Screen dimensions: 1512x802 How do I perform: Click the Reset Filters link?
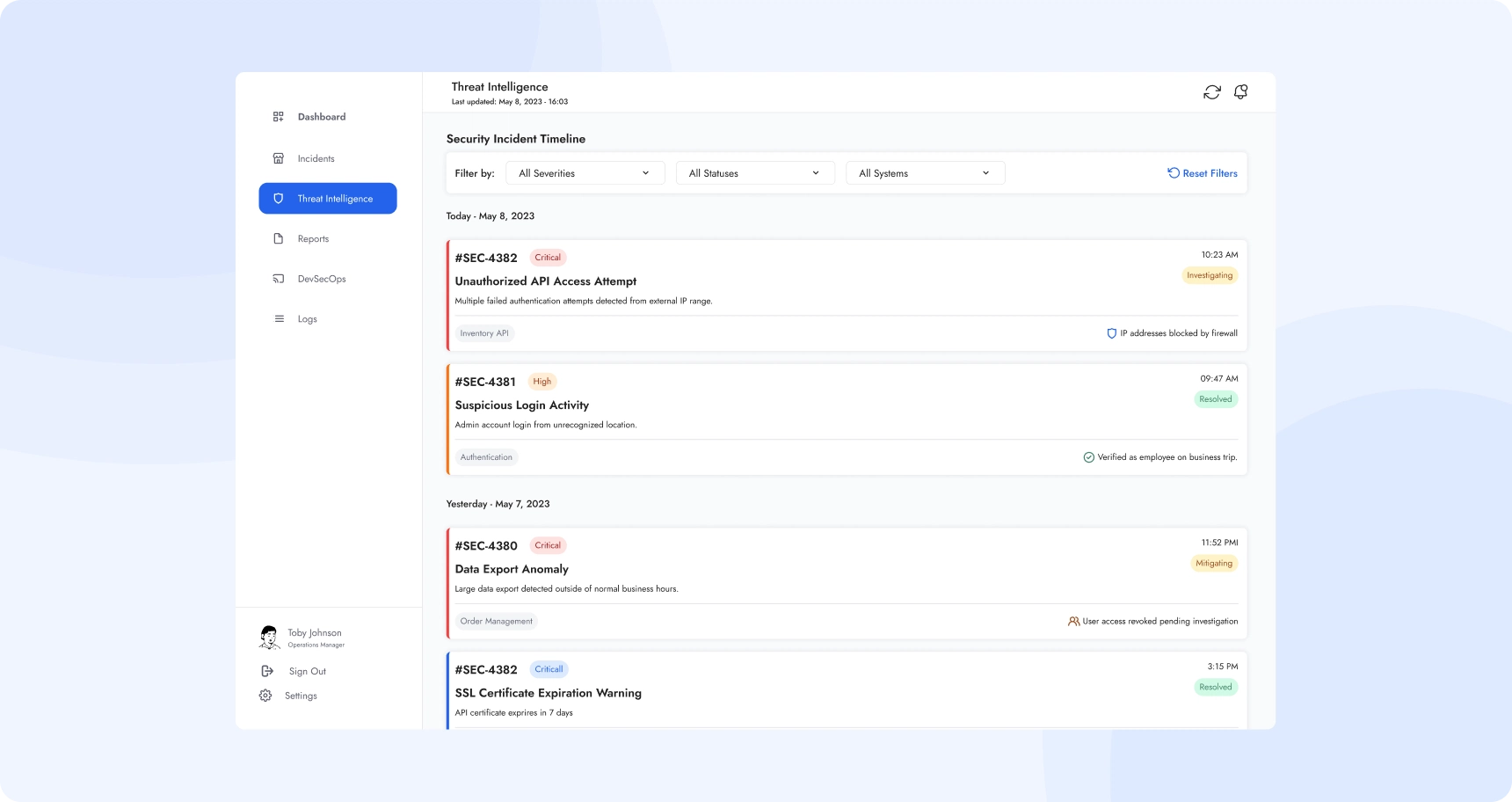coord(1203,173)
